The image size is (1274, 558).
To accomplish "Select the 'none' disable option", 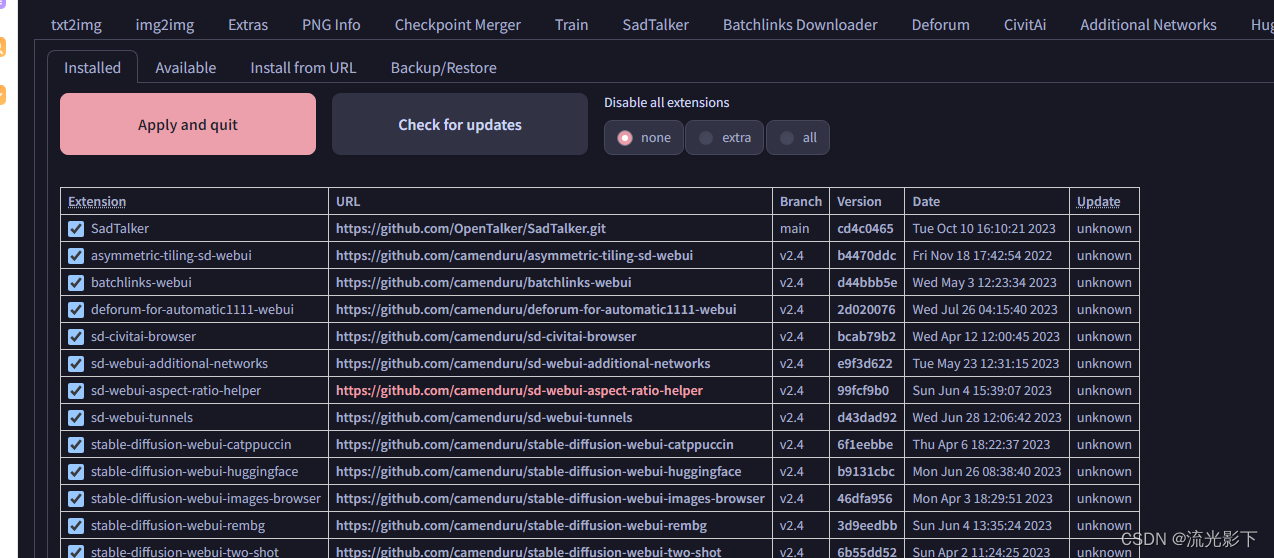I will pos(644,138).
